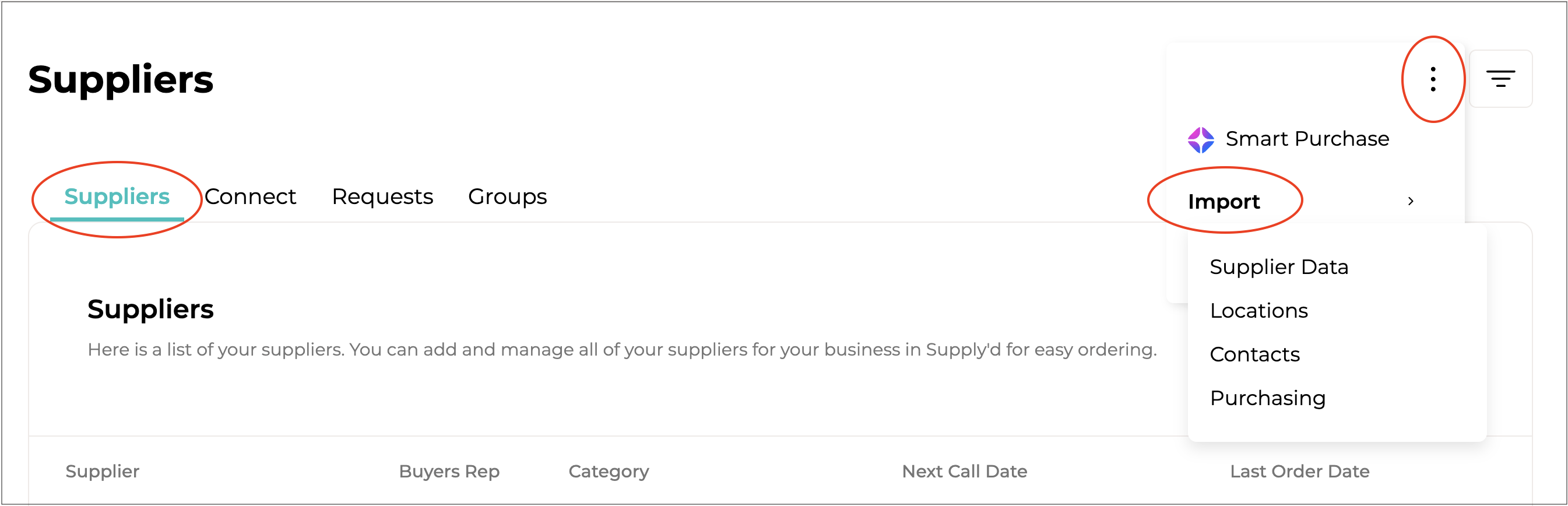Click the Smart Purchase sparkle icon
This screenshot has height=506, width=1568.
point(1200,139)
